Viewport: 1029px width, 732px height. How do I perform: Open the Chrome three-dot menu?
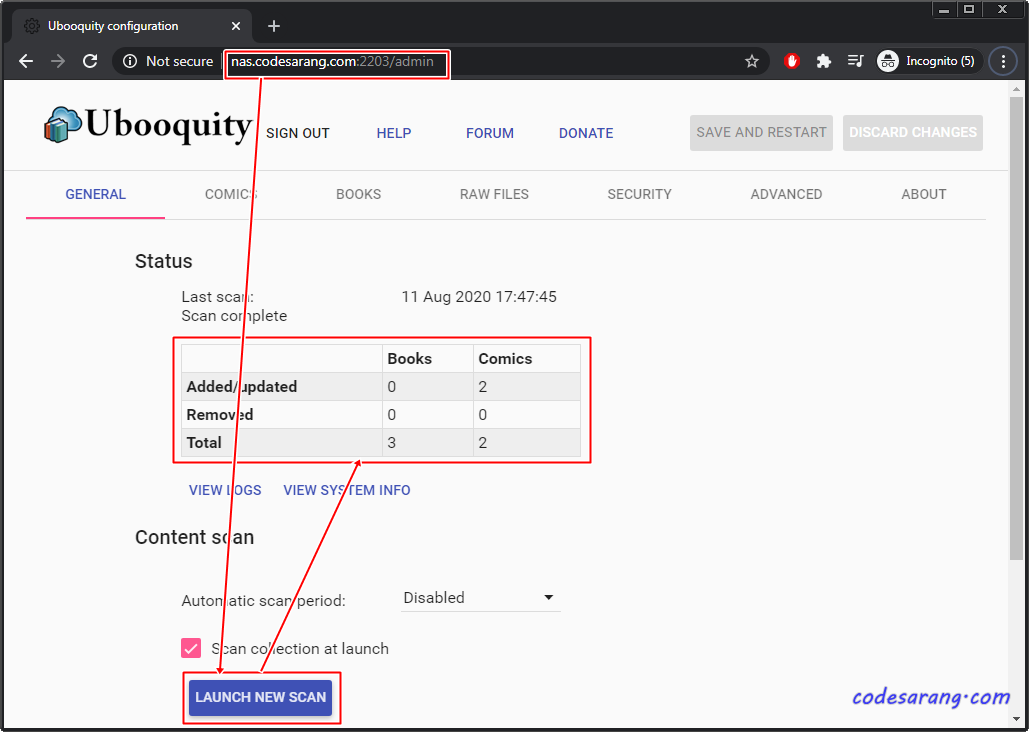pos(1003,61)
